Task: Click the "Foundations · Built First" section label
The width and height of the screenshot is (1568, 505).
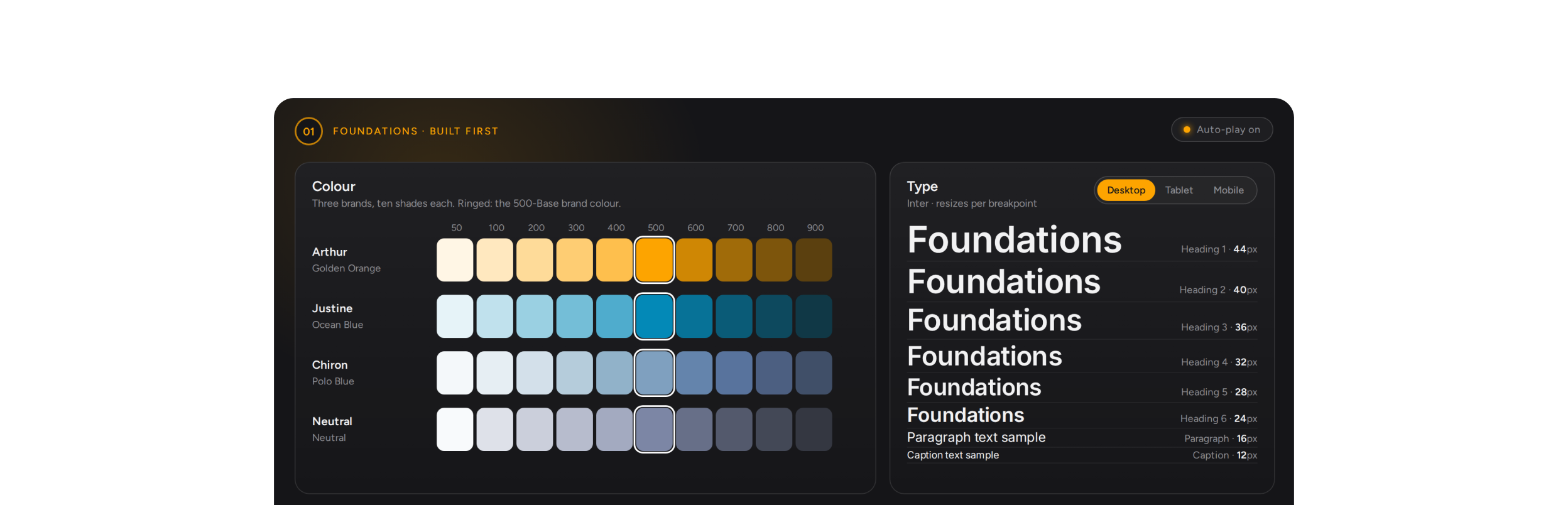Action: (415, 131)
